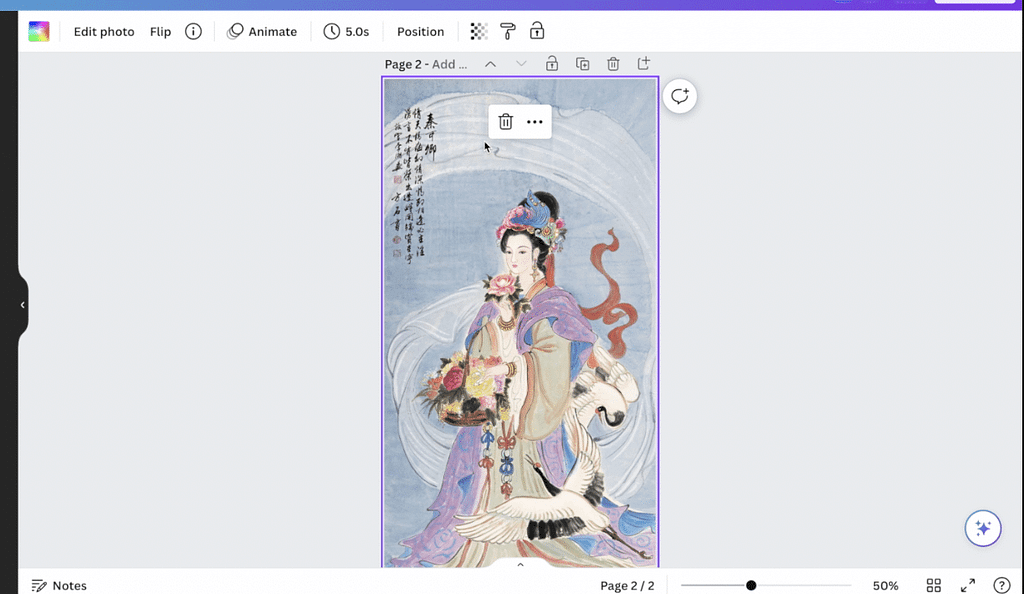
Task: Add a comment with the comment bubble icon
Action: pyautogui.click(x=679, y=97)
